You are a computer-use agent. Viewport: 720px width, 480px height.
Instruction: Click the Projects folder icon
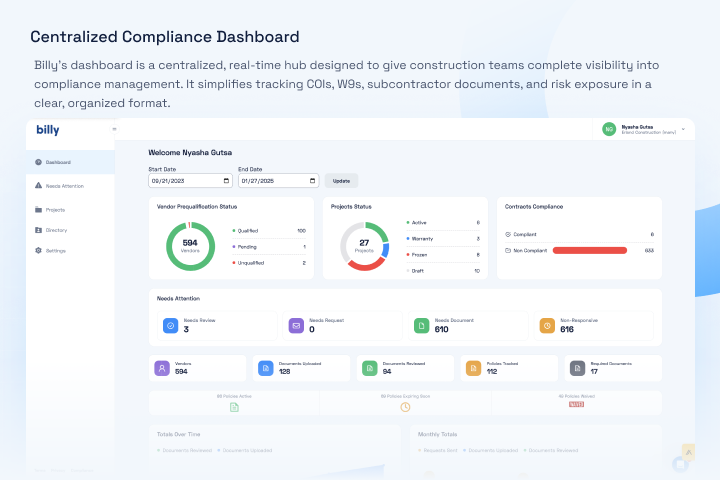(39, 209)
